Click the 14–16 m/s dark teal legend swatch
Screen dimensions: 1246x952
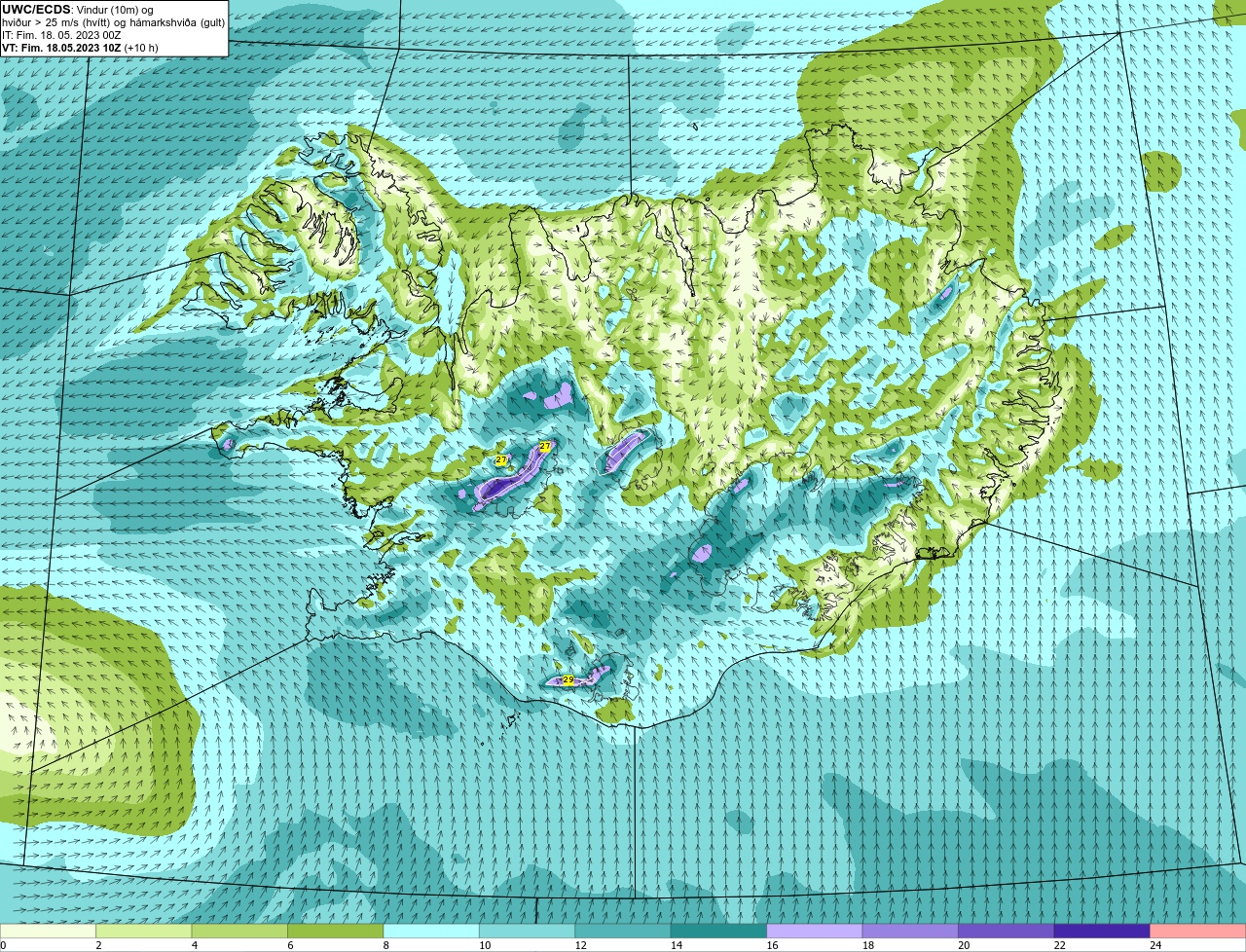(x=719, y=932)
